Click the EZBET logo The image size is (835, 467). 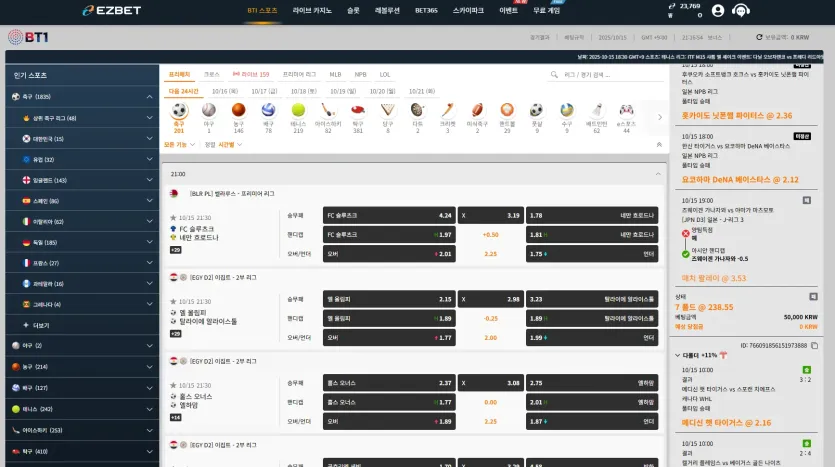pos(112,10)
